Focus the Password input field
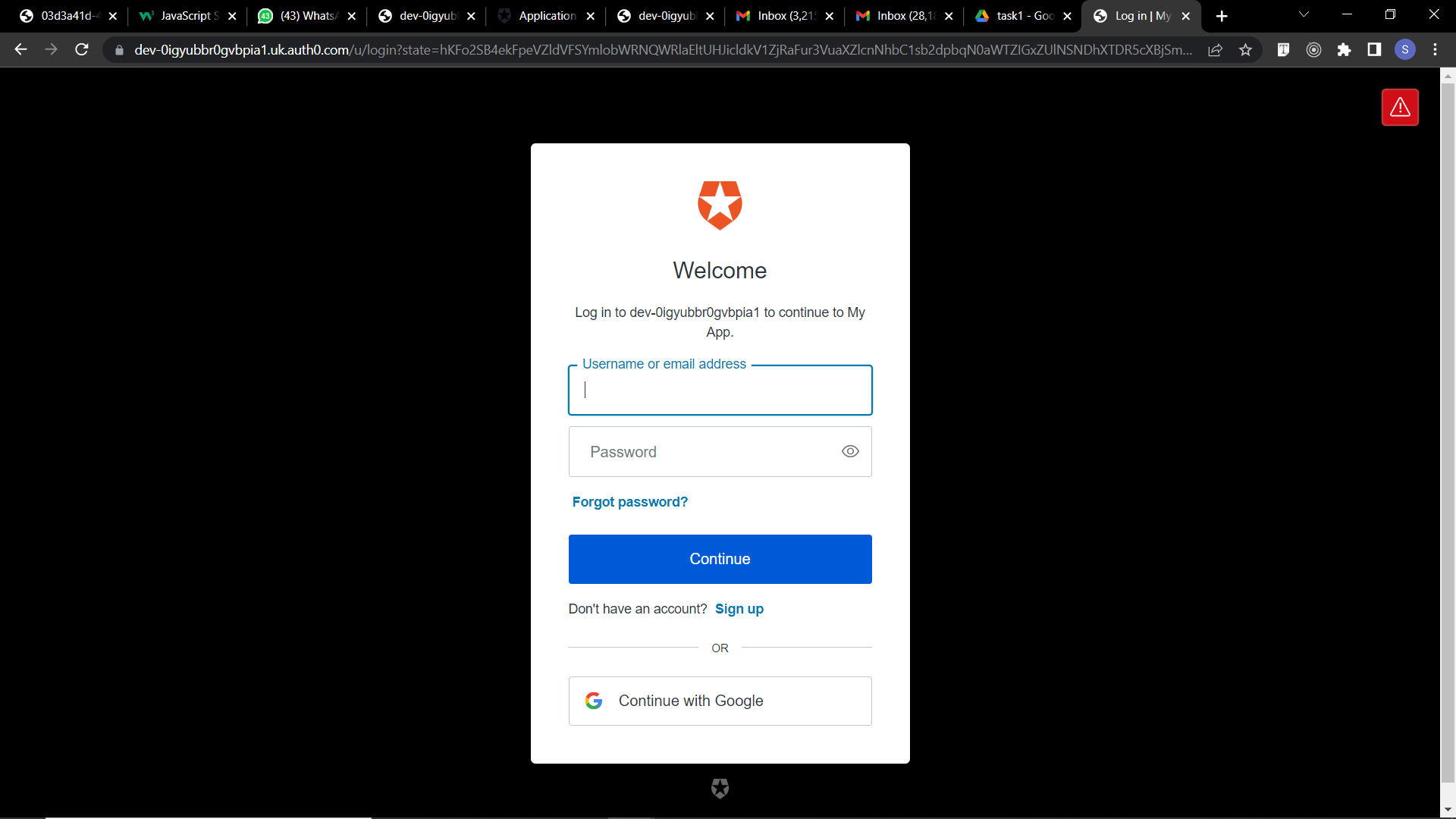Screen dimensions: 1456x819 tap(720, 451)
